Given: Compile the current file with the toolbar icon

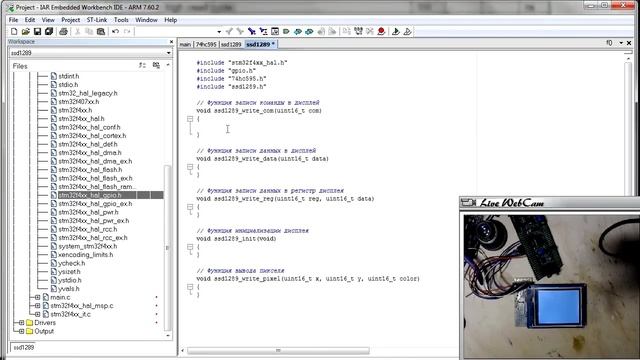Looking at the screenshot, I should coord(347,31).
